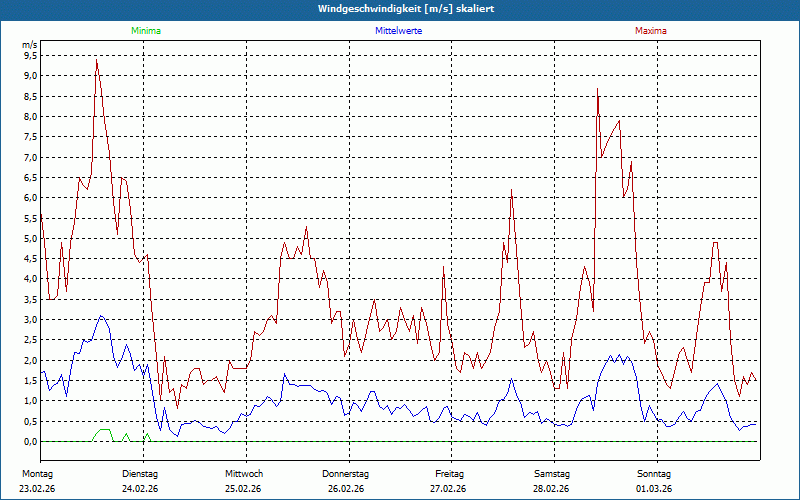Click the Mittelwerte legend label
Viewport: 800px width, 500px height.
coord(398,31)
